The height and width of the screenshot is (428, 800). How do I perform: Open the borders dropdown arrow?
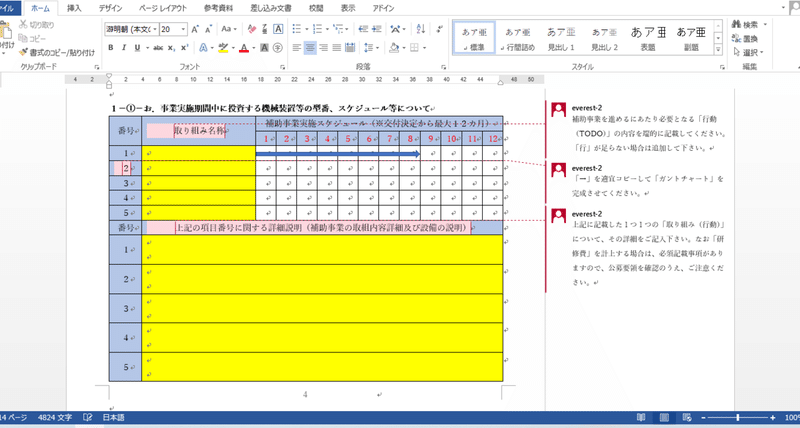click(x=424, y=48)
